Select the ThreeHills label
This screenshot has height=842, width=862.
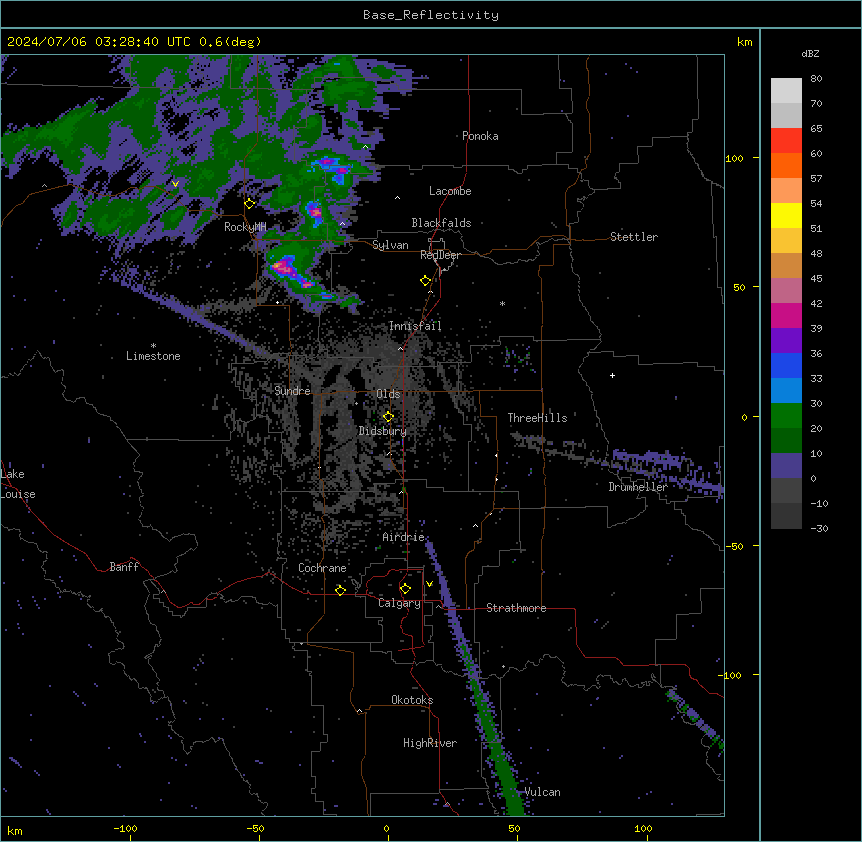coord(537,418)
